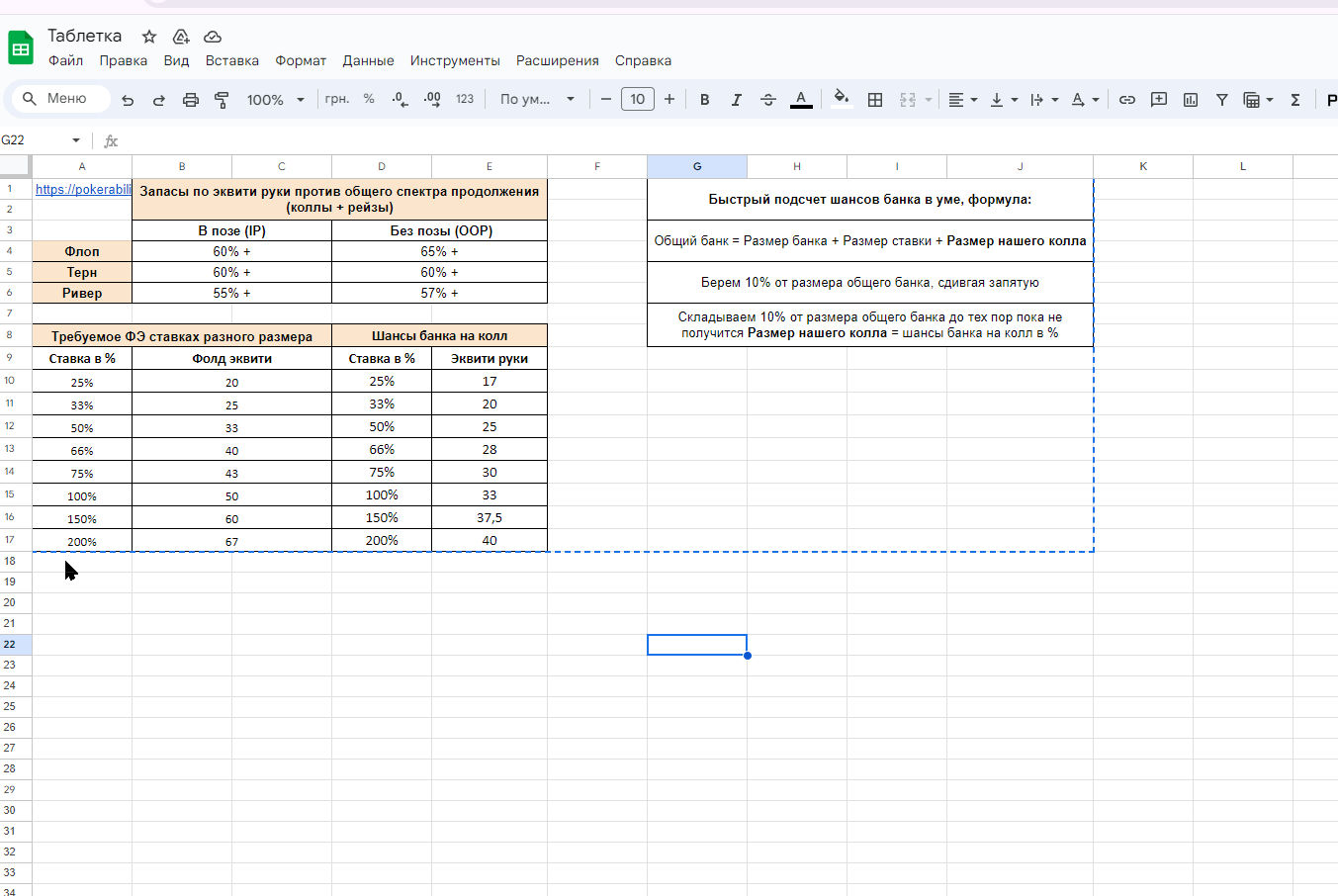This screenshot has width=1338, height=896.
Task: Click the cloud save status icon
Action: point(213,37)
